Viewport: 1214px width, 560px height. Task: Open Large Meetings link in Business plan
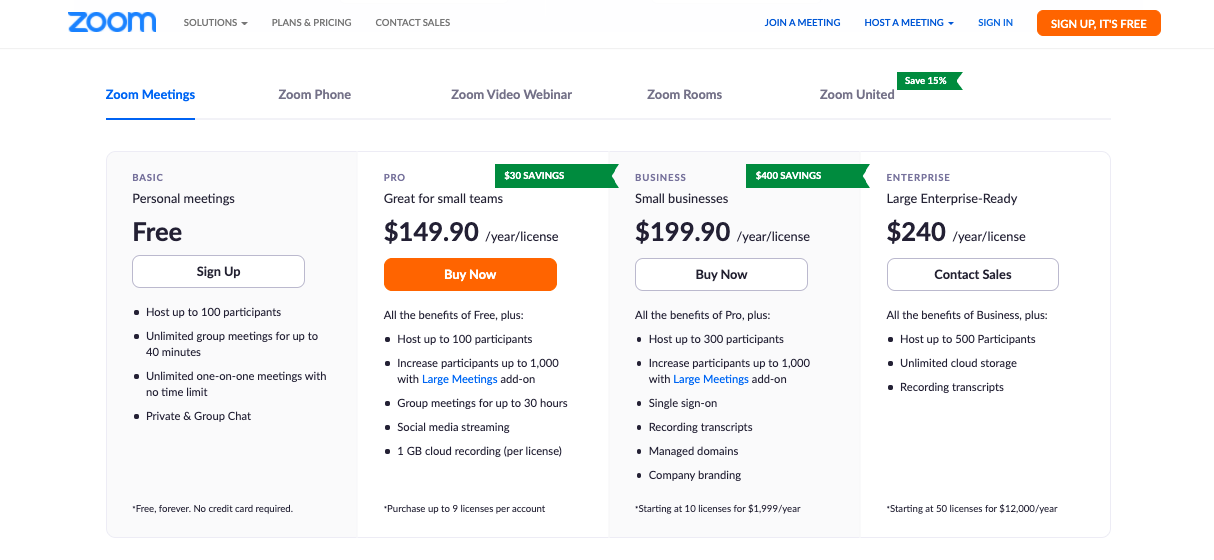(x=711, y=380)
